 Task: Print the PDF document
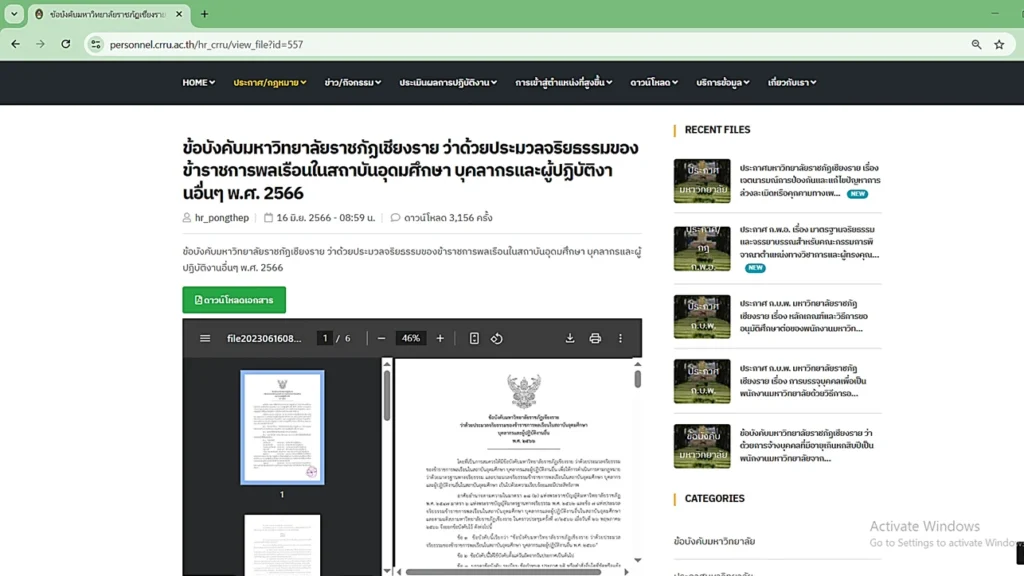[595, 338]
